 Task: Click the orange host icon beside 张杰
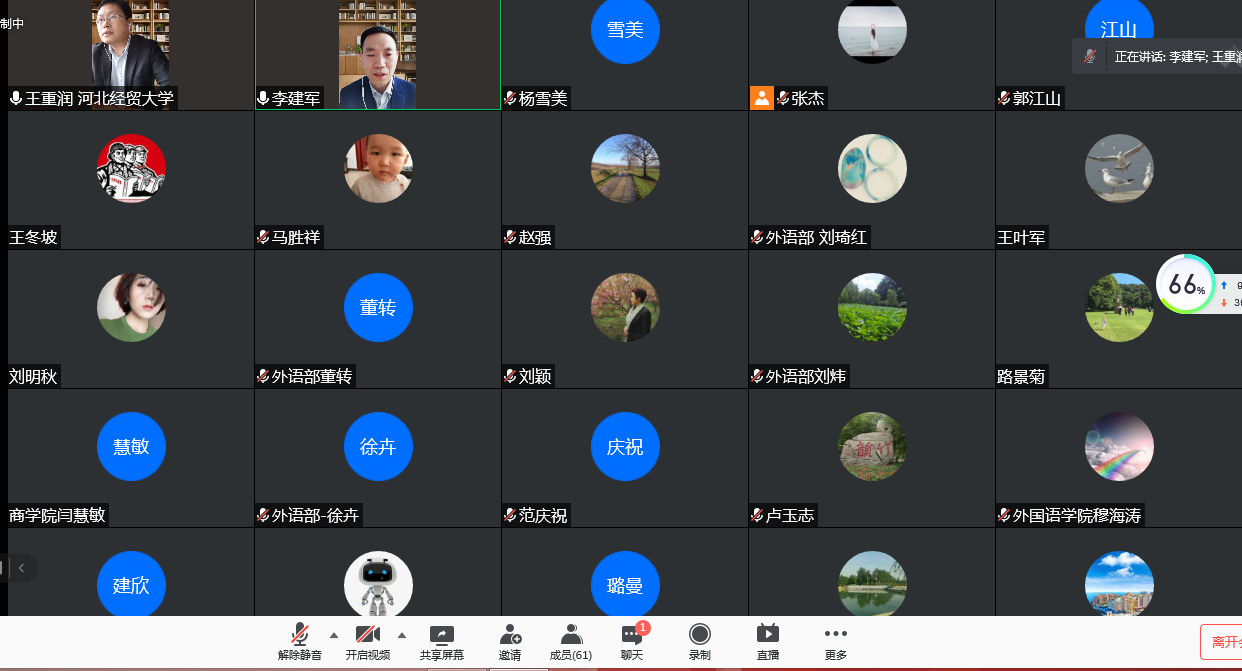[762, 98]
